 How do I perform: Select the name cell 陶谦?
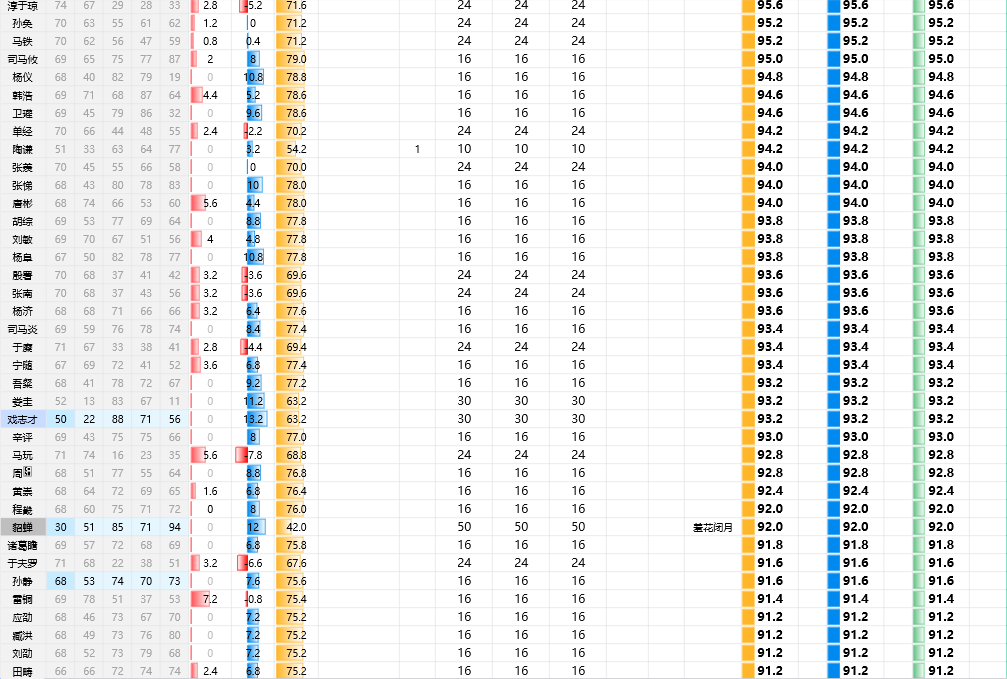click(x=22, y=150)
